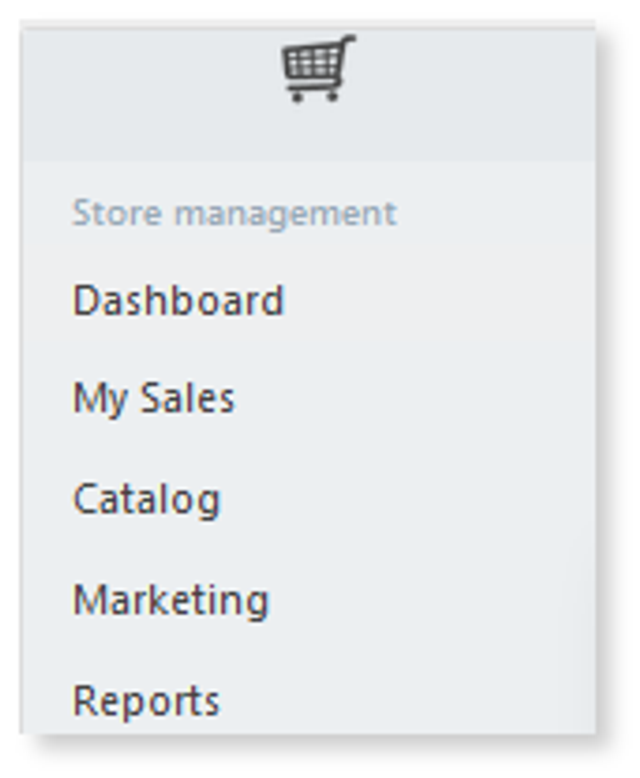Choose Marketing under Store management
This screenshot has height=778, width=640.
[171, 601]
